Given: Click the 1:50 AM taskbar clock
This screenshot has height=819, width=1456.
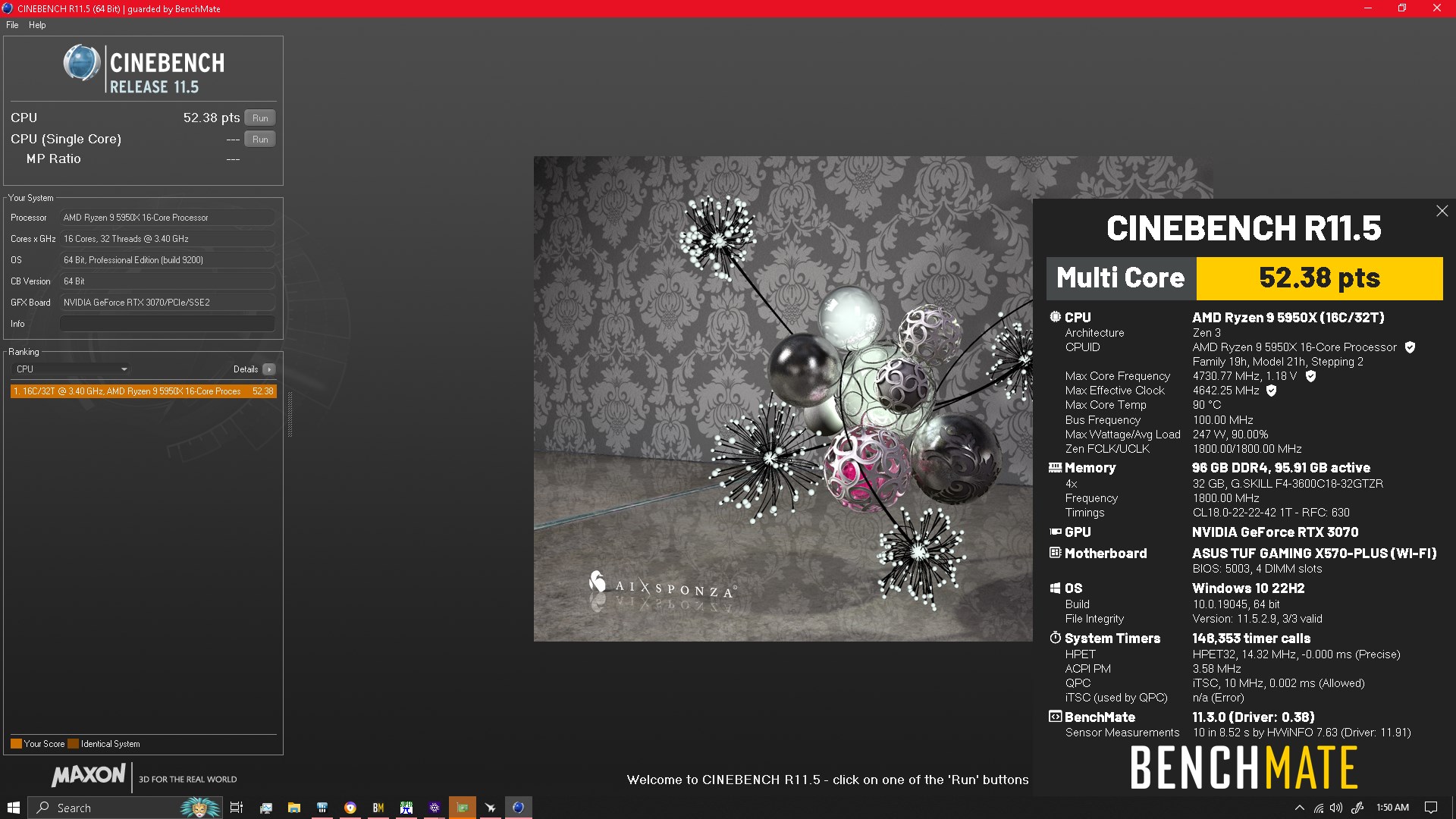Looking at the screenshot, I should [x=1392, y=808].
